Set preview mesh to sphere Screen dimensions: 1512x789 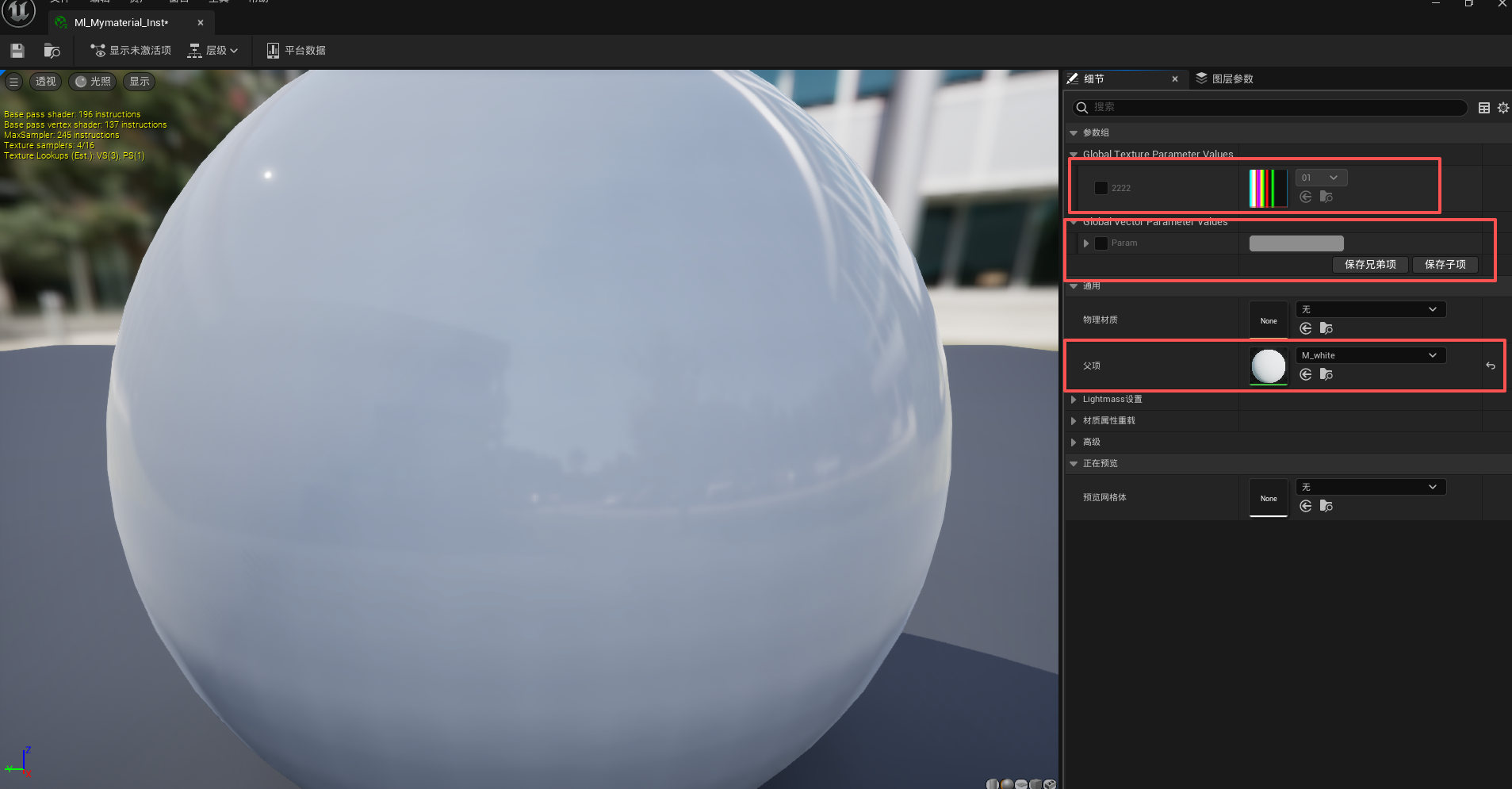point(1007,783)
